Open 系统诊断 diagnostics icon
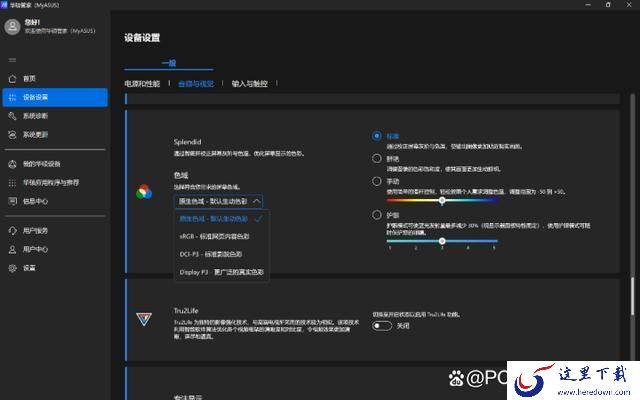The height and width of the screenshot is (400, 640). coord(12,116)
